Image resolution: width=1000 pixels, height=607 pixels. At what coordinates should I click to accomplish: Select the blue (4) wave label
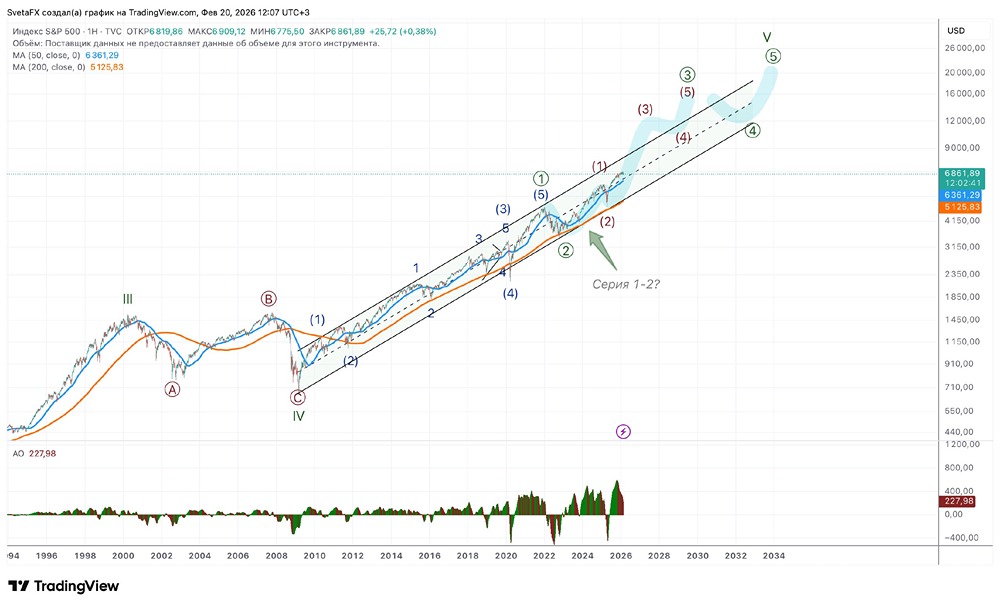[x=510, y=293]
